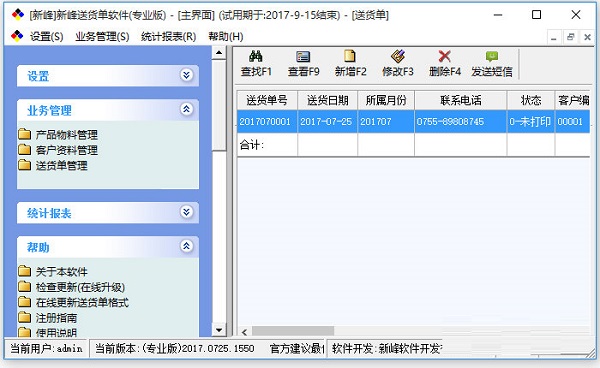Click the 统计报表 panel header

108,213
